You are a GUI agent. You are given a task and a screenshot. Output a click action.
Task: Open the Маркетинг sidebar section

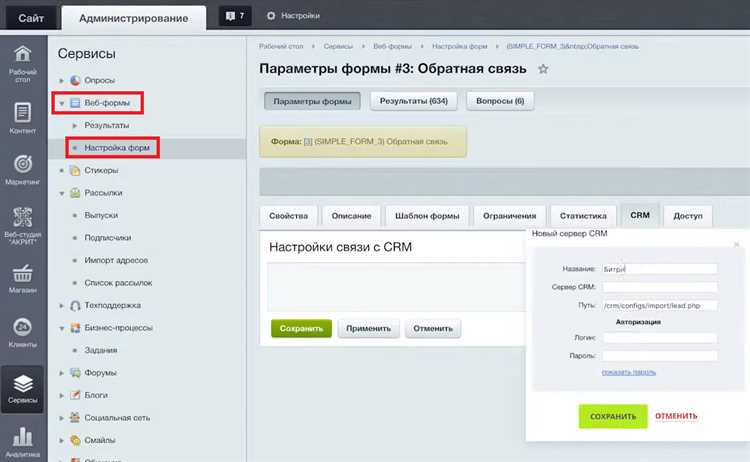(x=22, y=169)
